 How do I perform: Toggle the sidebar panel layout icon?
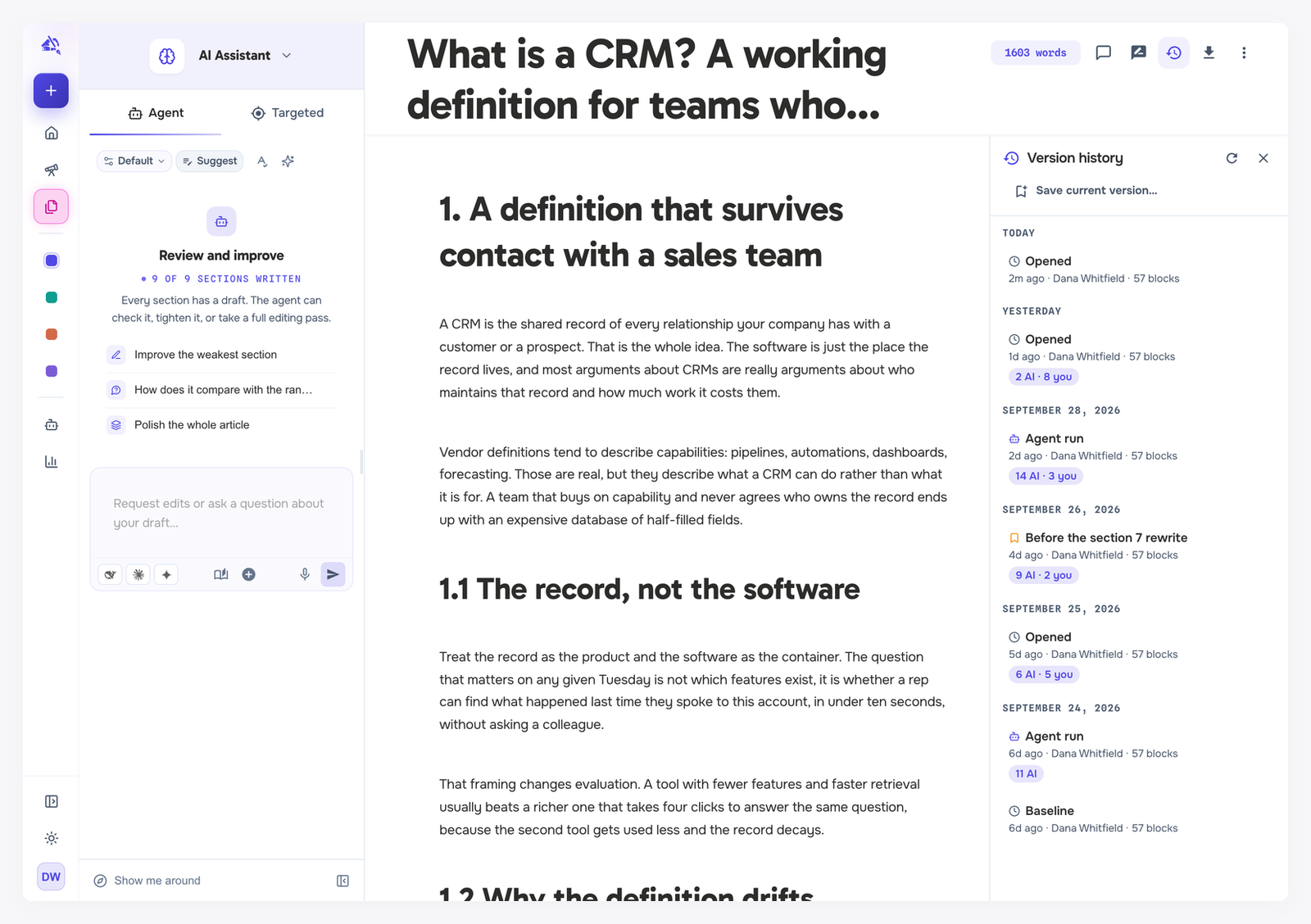51,801
